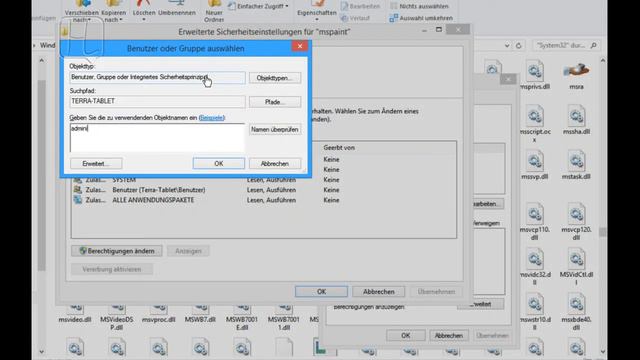Select msvproc.dll file icon

click(x=158, y=309)
